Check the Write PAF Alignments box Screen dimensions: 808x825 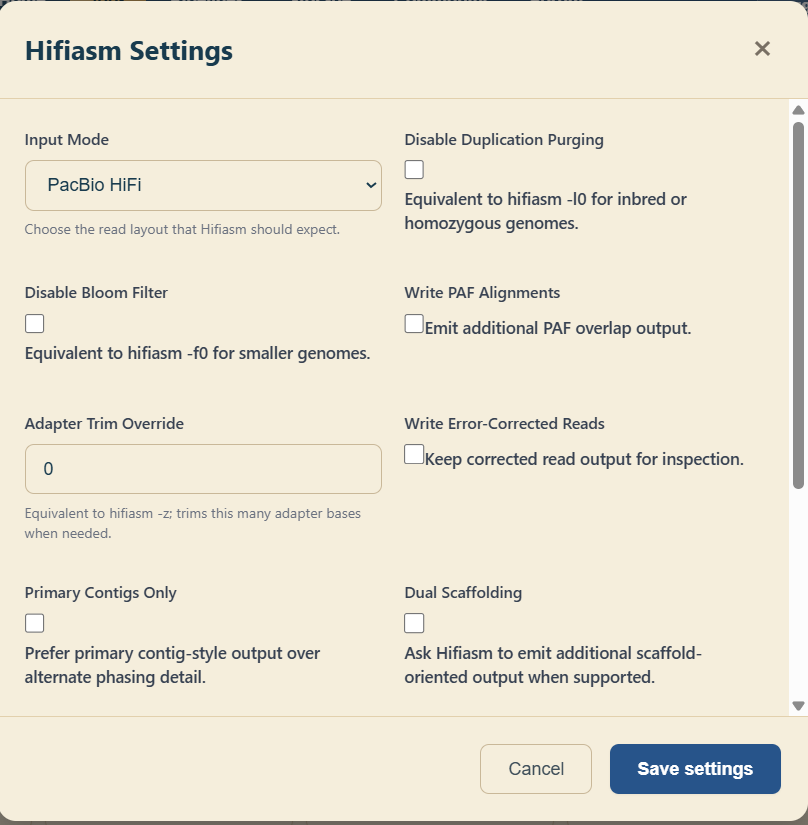(x=414, y=323)
